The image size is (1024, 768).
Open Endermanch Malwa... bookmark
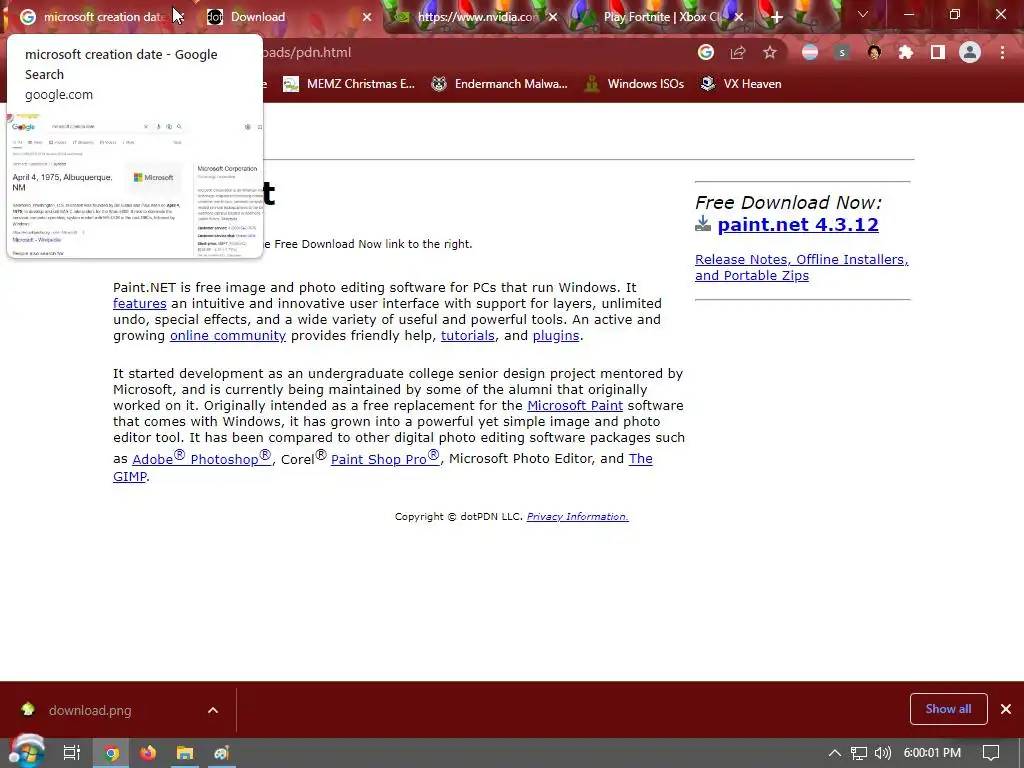click(x=500, y=84)
